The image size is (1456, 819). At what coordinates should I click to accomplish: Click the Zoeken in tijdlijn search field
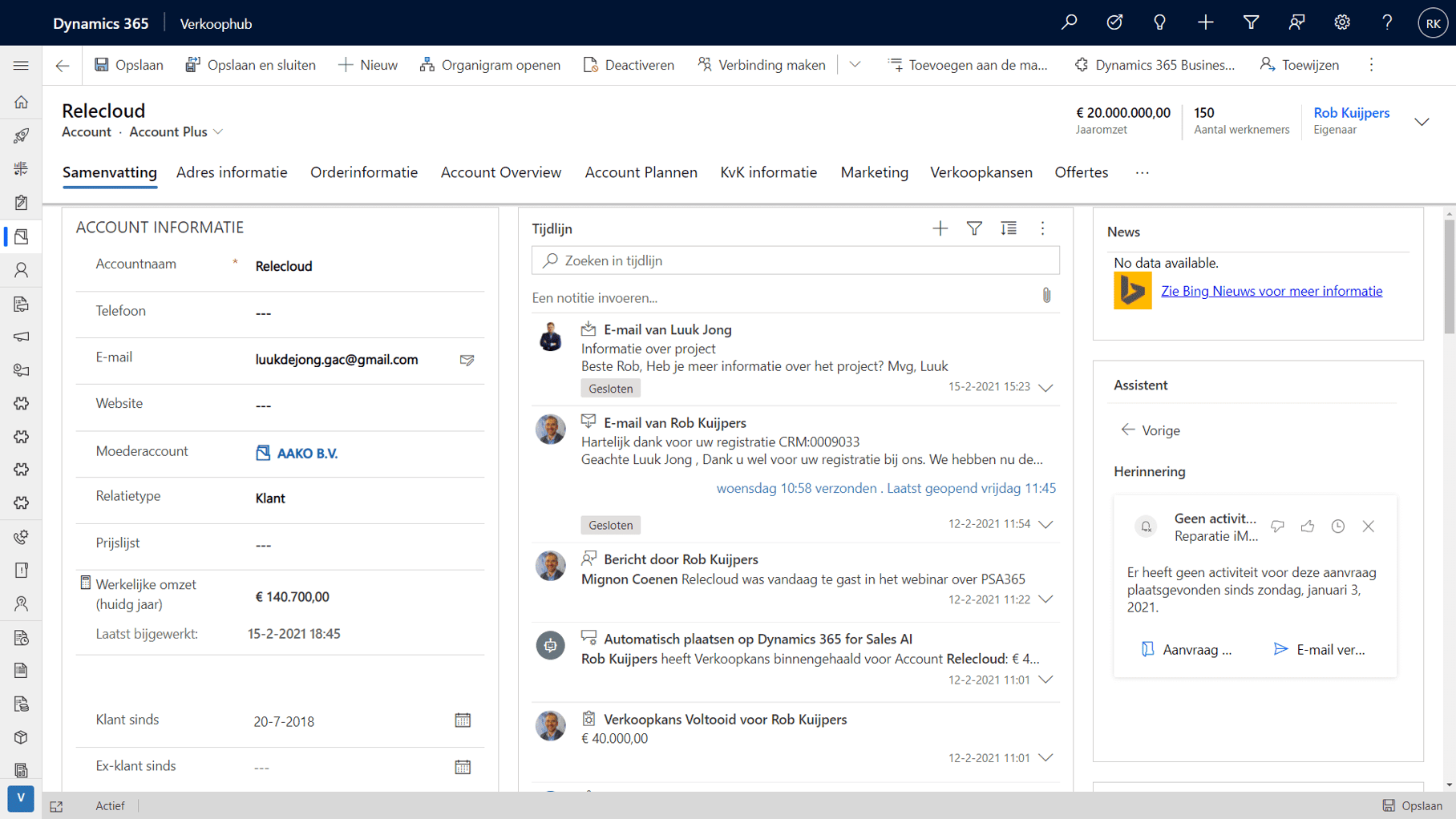click(795, 260)
